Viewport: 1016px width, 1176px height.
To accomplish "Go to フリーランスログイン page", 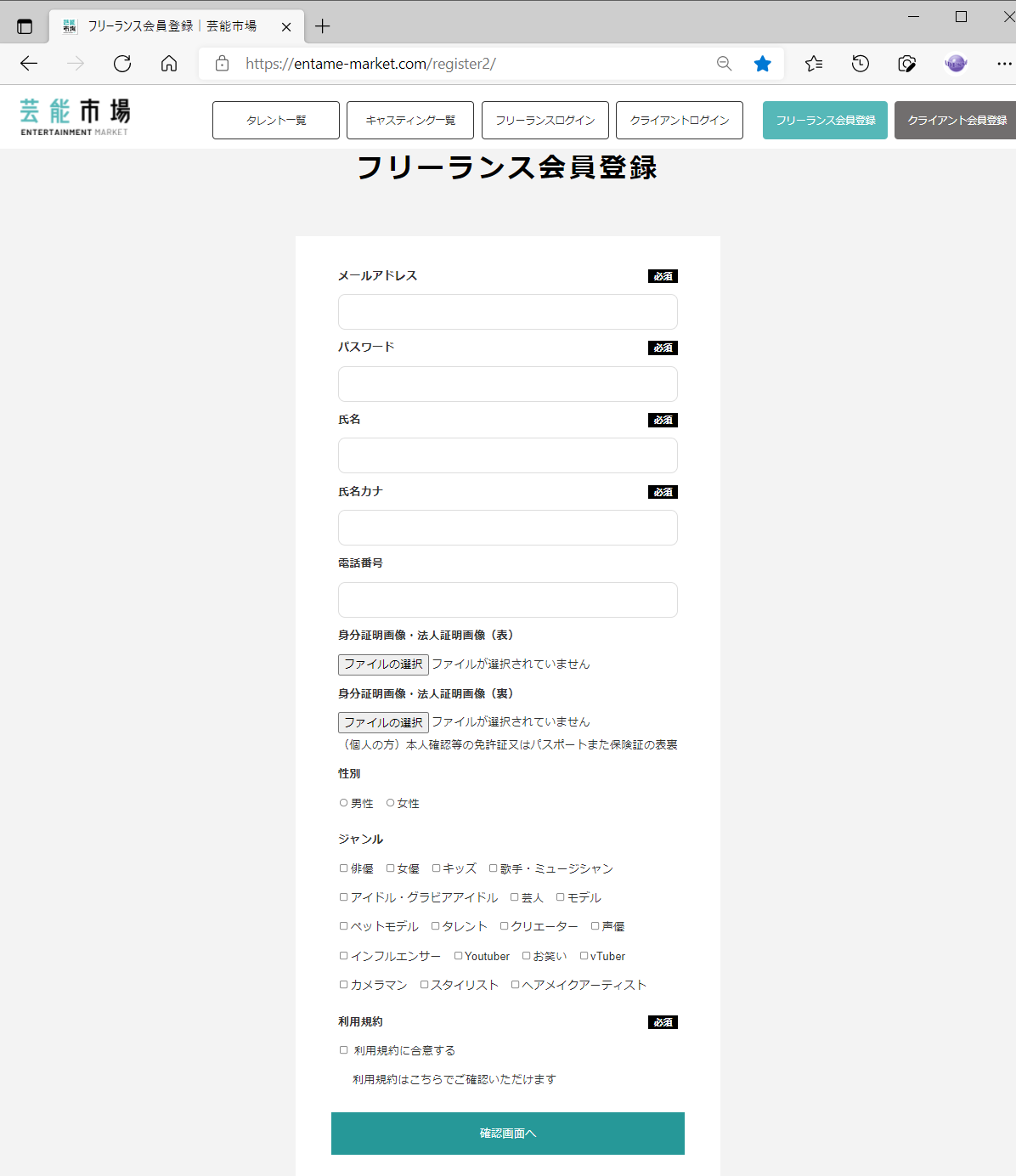I will 545,120.
